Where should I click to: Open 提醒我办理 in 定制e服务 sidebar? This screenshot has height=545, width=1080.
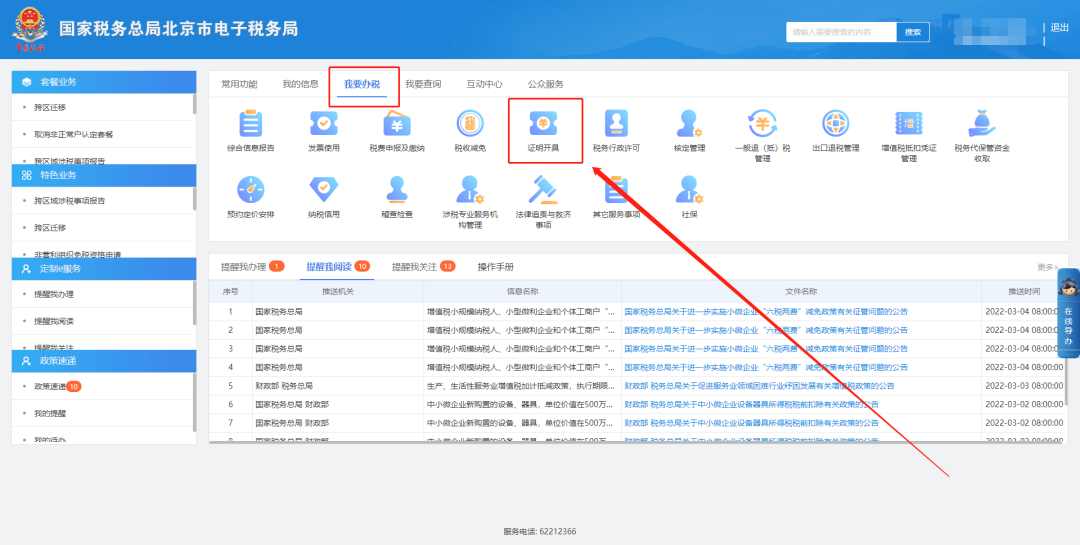tap(54, 294)
